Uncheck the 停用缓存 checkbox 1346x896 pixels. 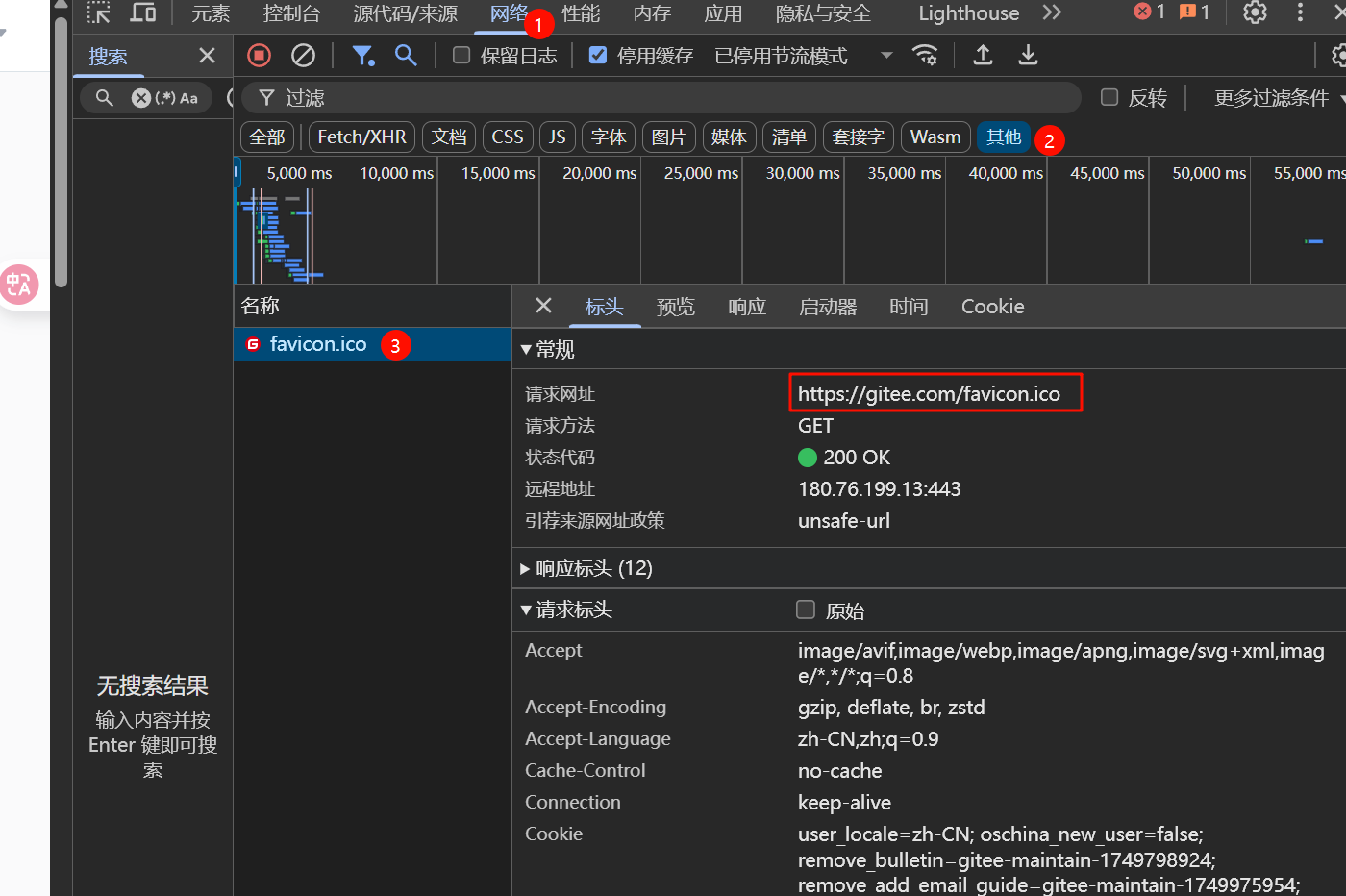tap(598, 56)
